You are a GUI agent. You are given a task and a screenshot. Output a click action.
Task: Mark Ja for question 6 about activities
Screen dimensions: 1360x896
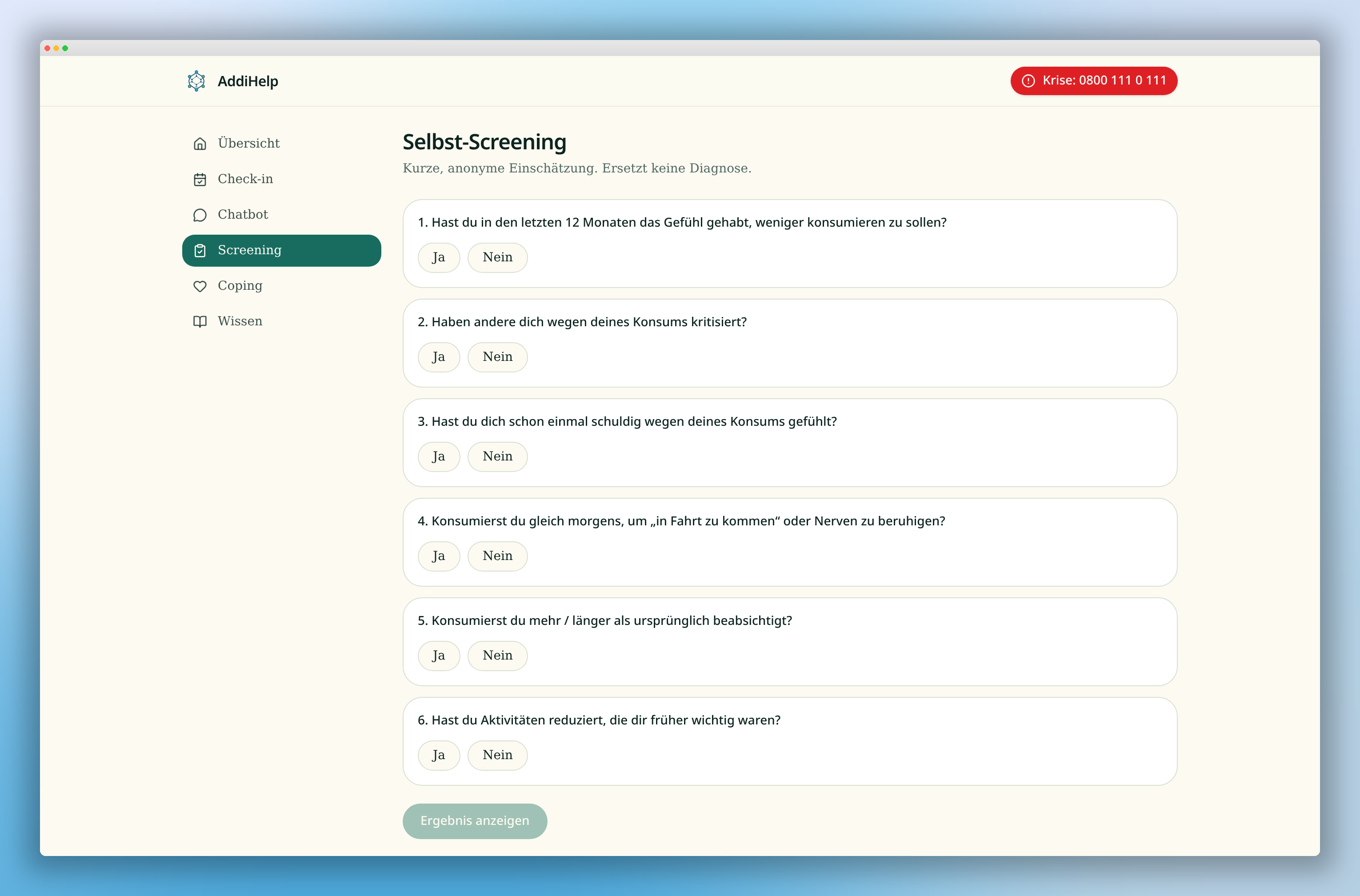[438, 755]
